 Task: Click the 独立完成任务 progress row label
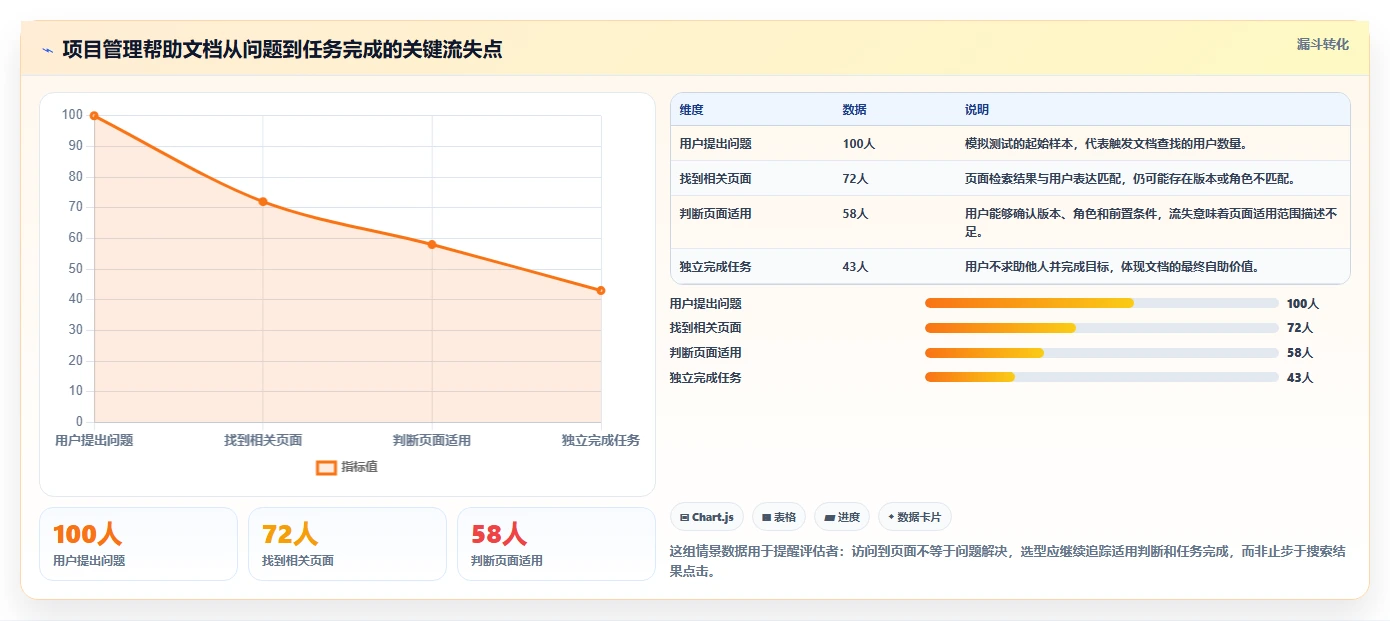point(706,378)
